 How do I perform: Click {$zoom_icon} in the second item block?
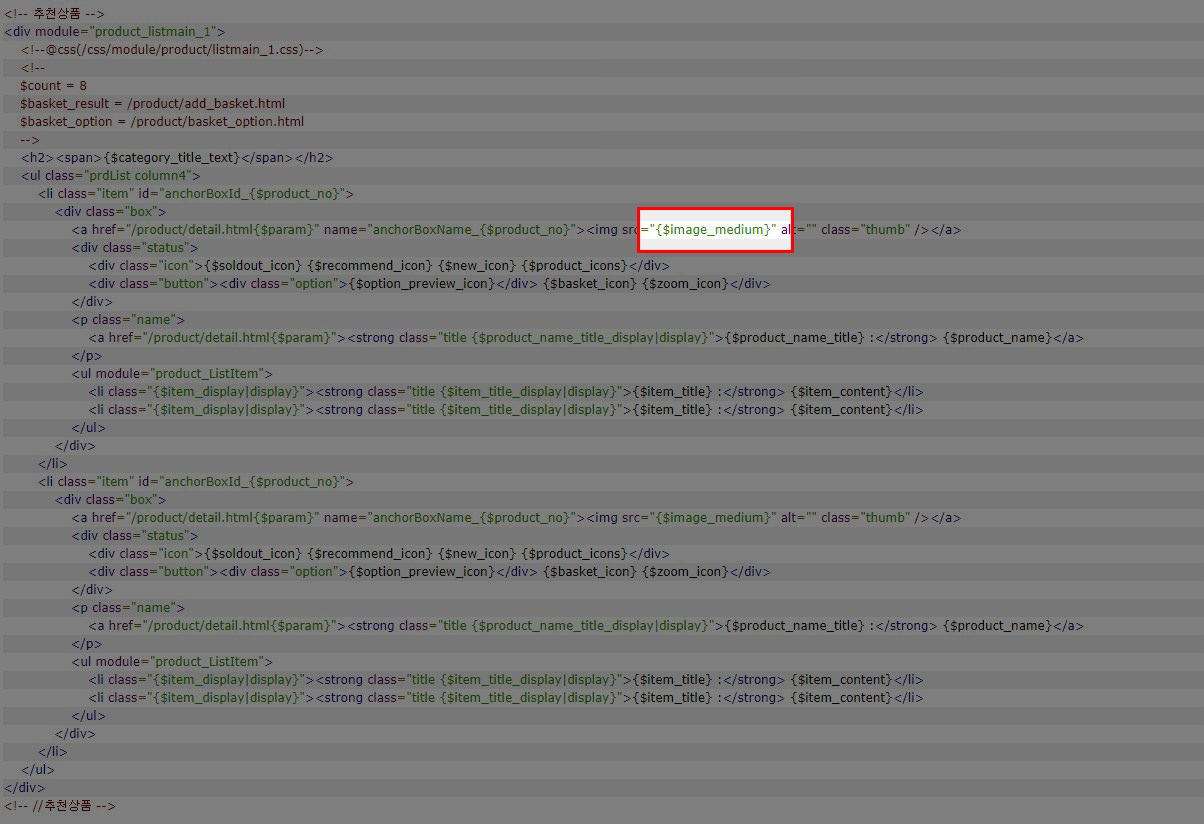(685, 572)
